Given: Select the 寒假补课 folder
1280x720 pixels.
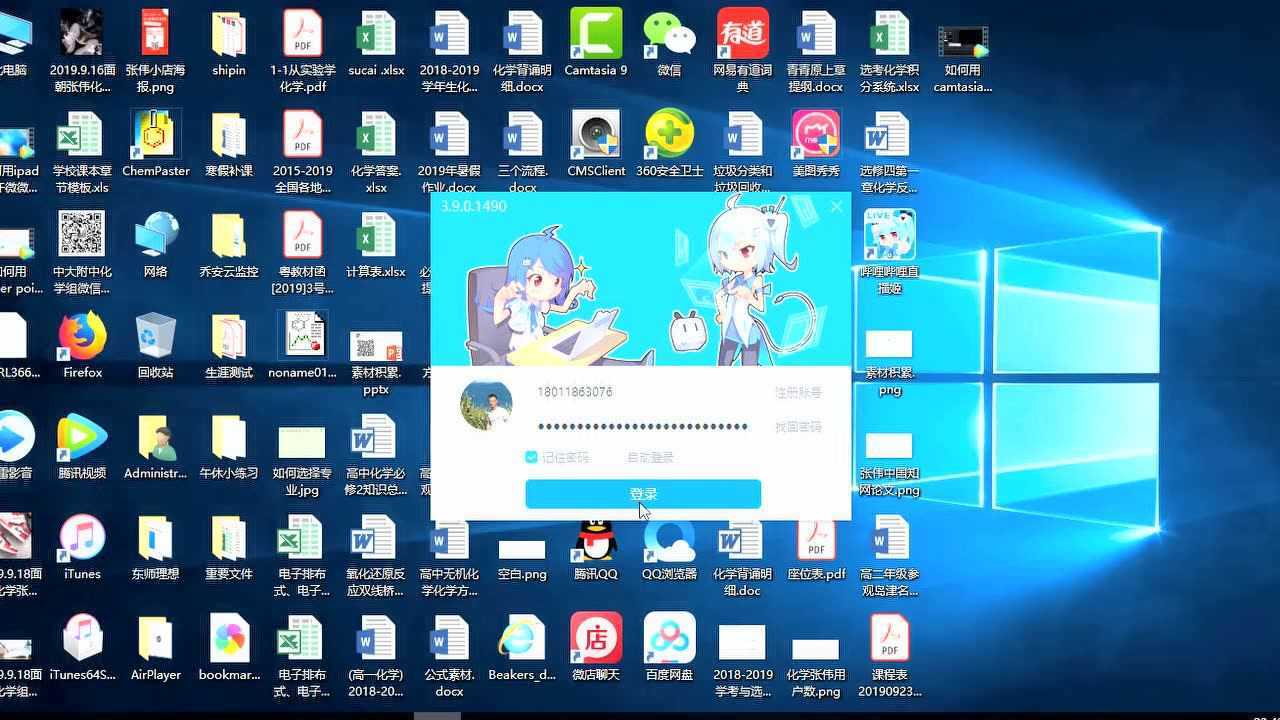Looking at the screenshot, I should (x=229, y=144).
